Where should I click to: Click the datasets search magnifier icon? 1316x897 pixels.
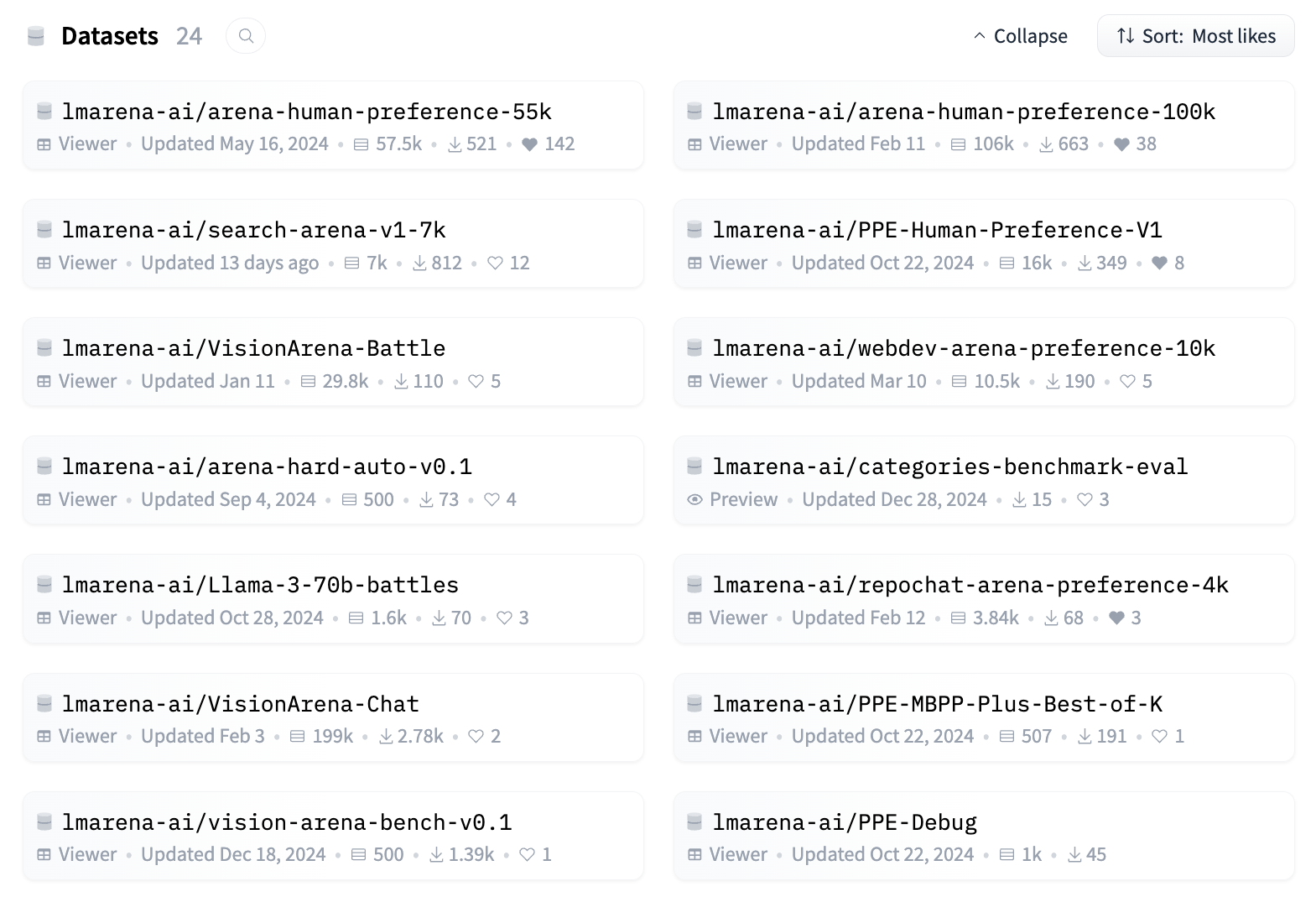coord(246,36)
